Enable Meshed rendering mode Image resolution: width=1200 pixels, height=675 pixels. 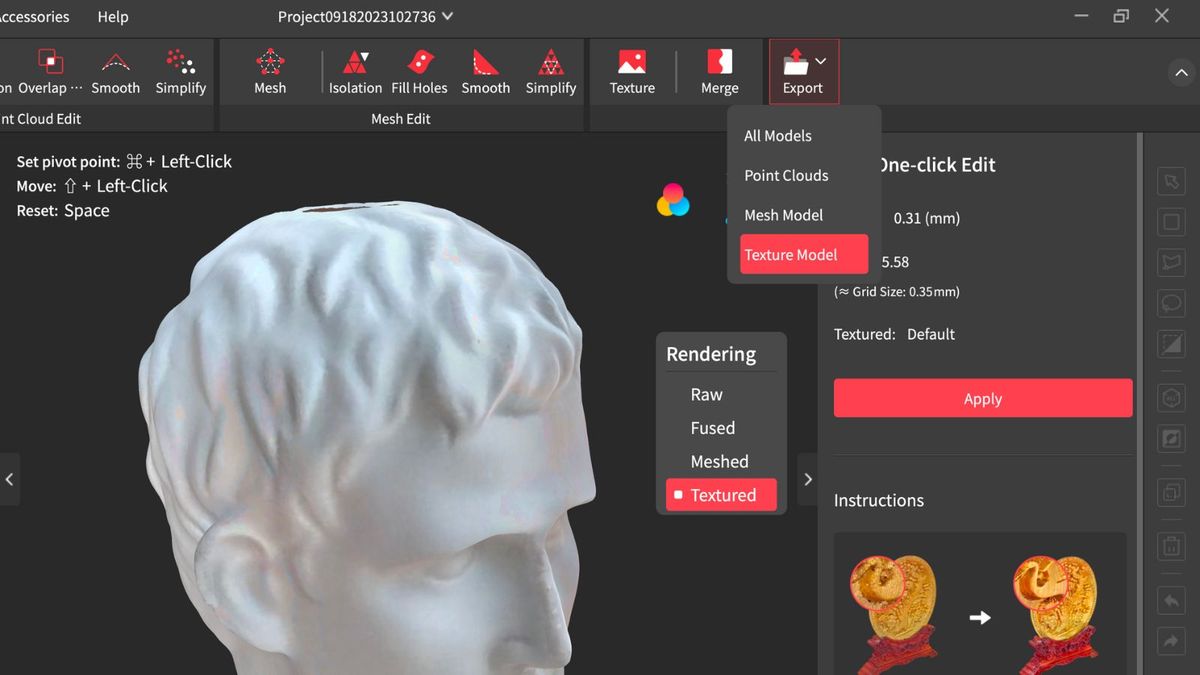(x=719, y=461)
